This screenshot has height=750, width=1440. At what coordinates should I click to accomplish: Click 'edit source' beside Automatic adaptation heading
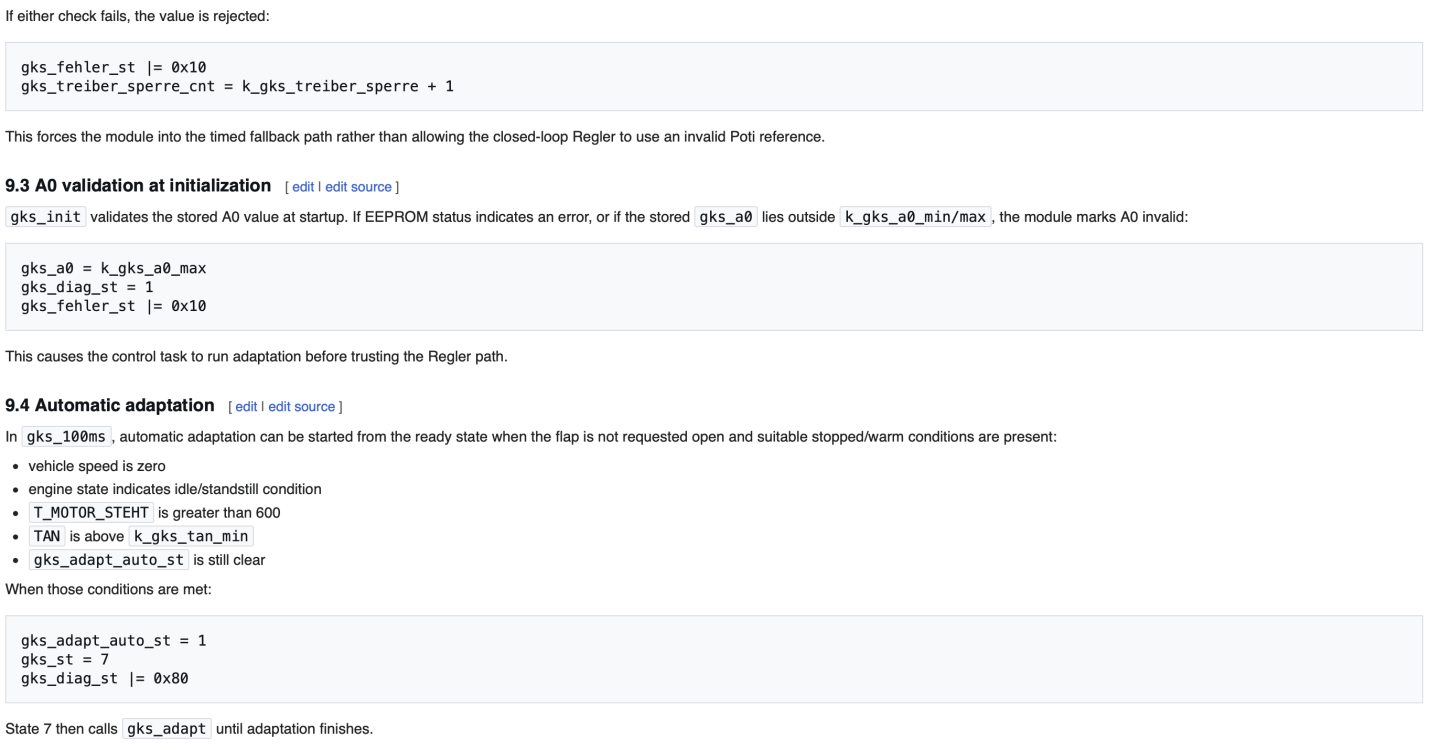coord(301,407)
